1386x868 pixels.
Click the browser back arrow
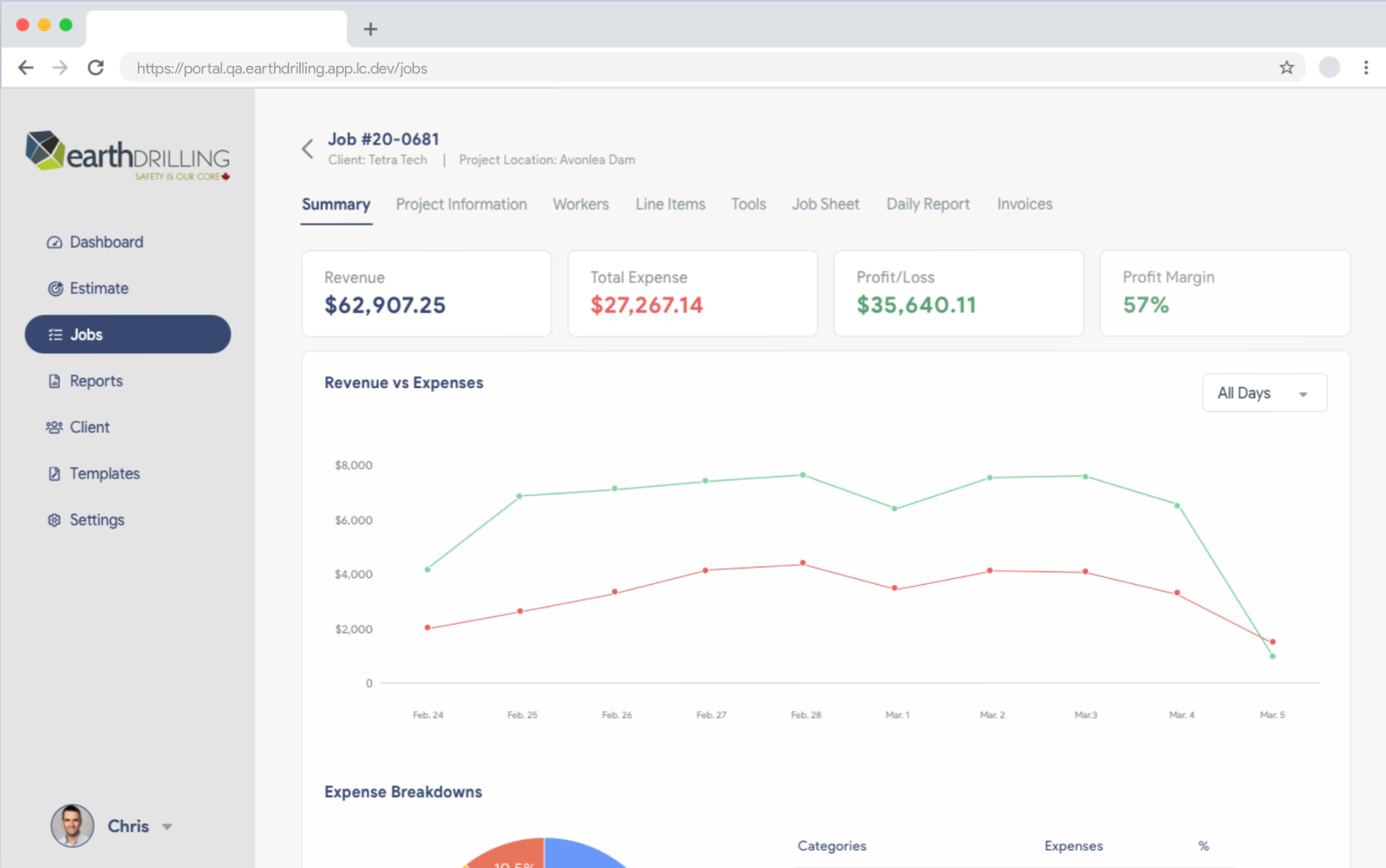point(25,68)
